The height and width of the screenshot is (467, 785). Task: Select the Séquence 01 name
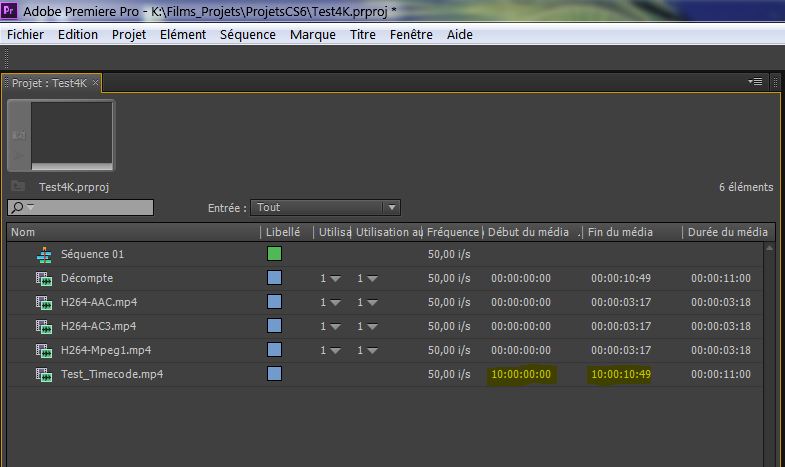pos(92,254)
